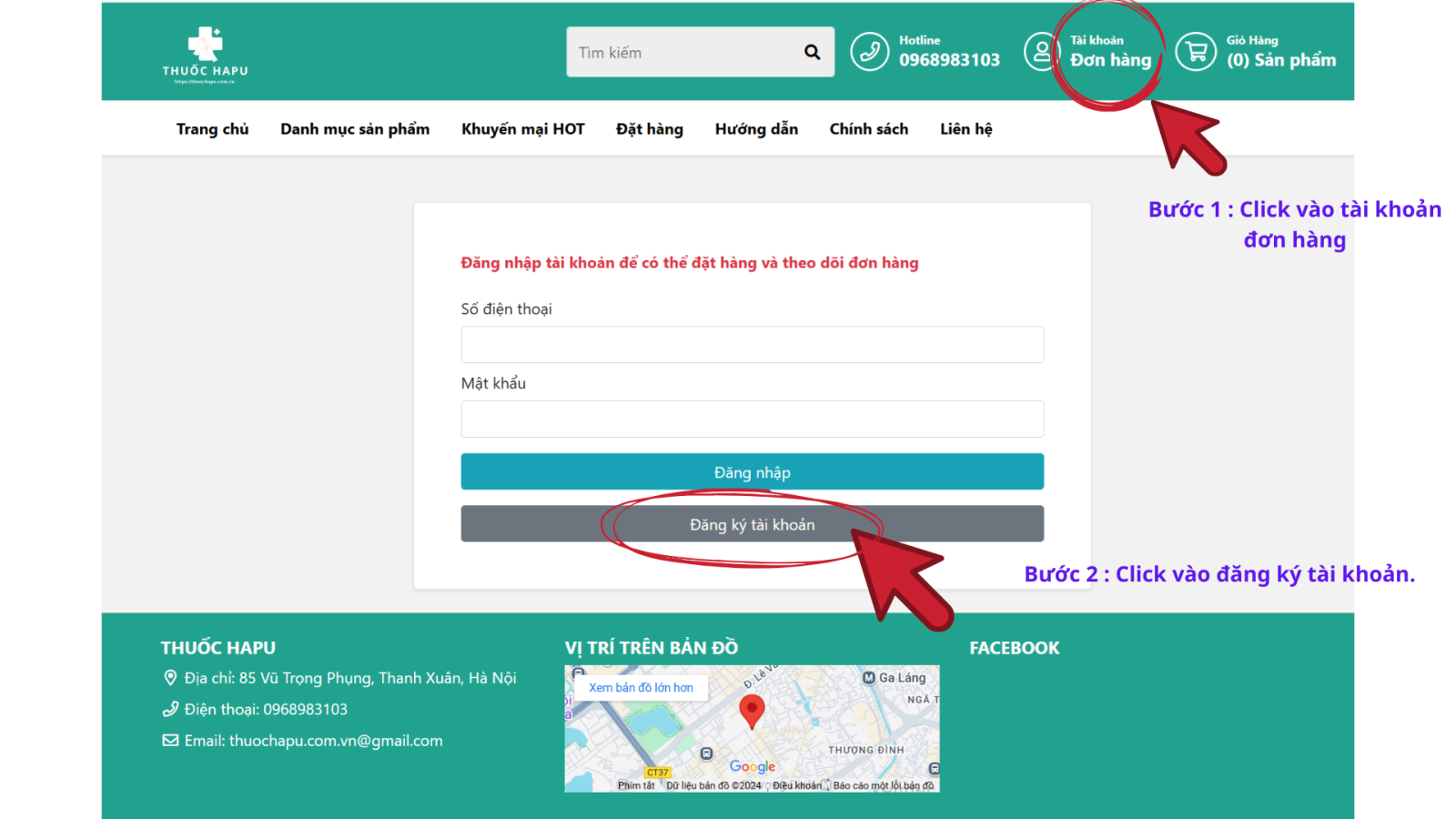The image size is (1456, 819).
Task: Open the Hướng dẫn menu item
Action: pos(756,129)
